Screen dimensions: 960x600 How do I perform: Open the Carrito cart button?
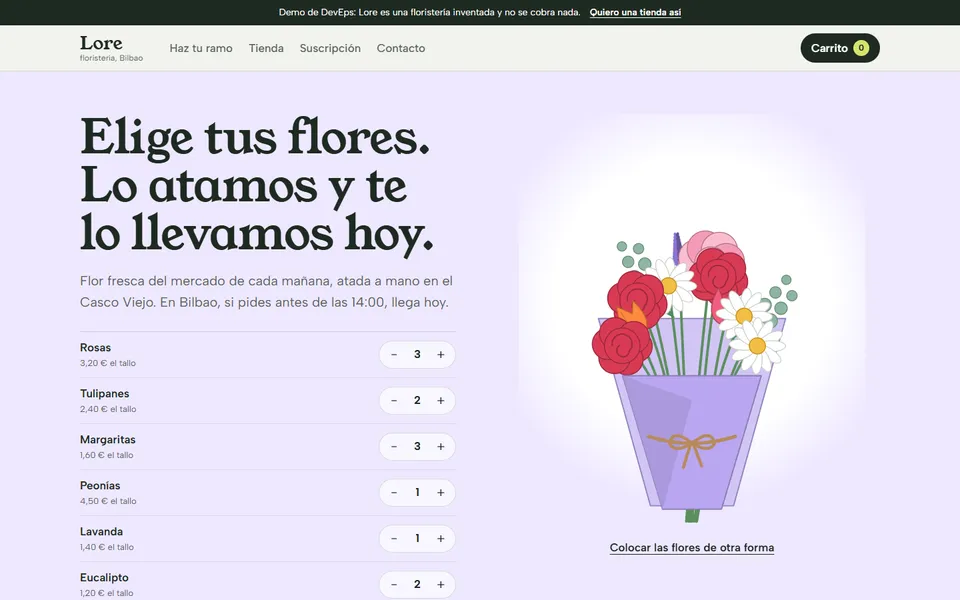[x=839, y=48]
